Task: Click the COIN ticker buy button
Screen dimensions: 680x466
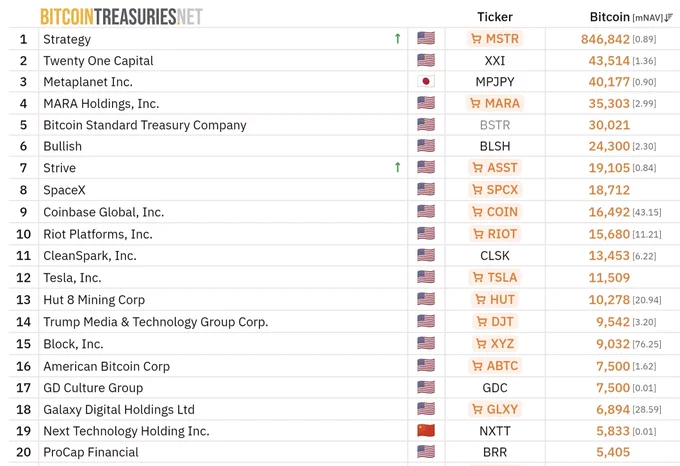Action: coord(495,212)
